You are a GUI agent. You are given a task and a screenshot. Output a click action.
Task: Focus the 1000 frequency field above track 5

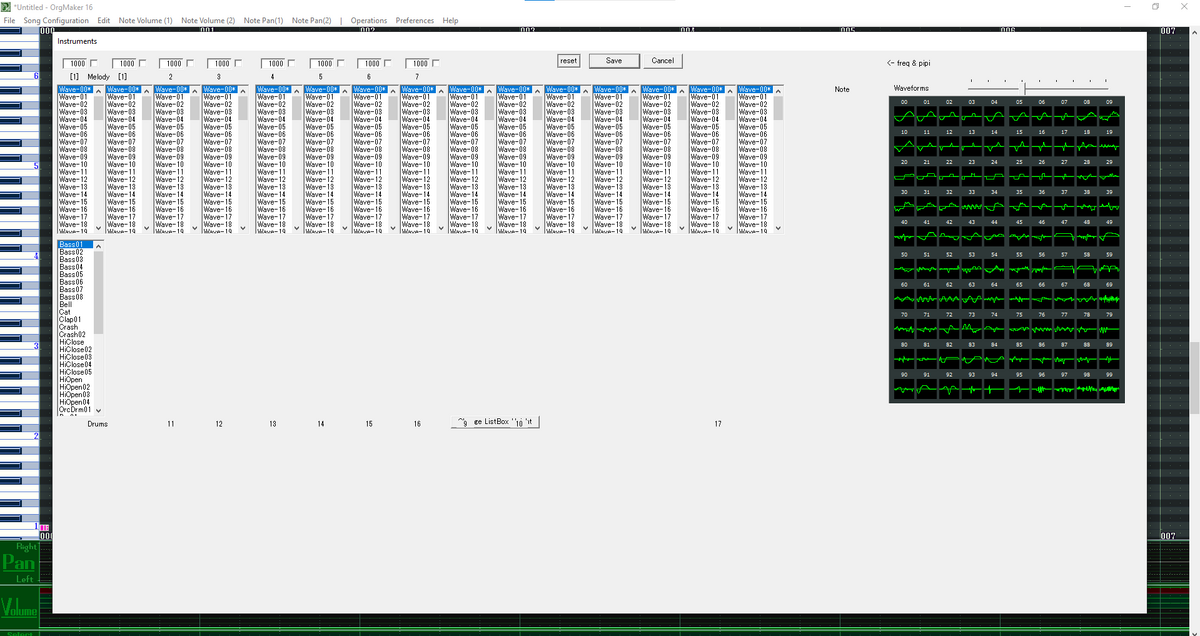point(322,62)
